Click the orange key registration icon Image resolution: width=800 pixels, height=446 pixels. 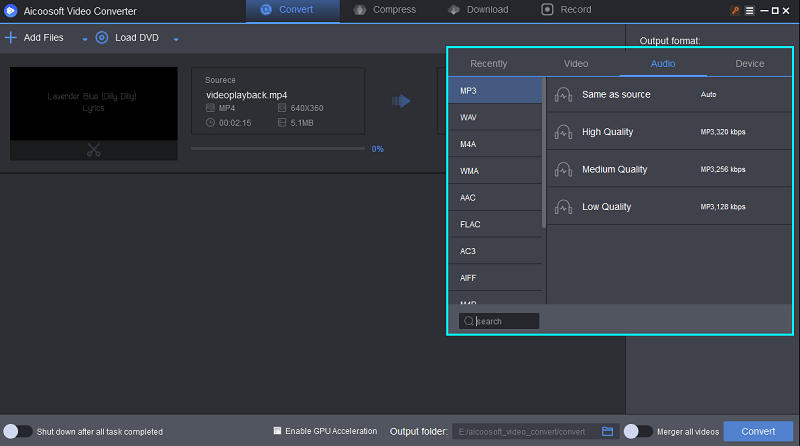(736, 10)
